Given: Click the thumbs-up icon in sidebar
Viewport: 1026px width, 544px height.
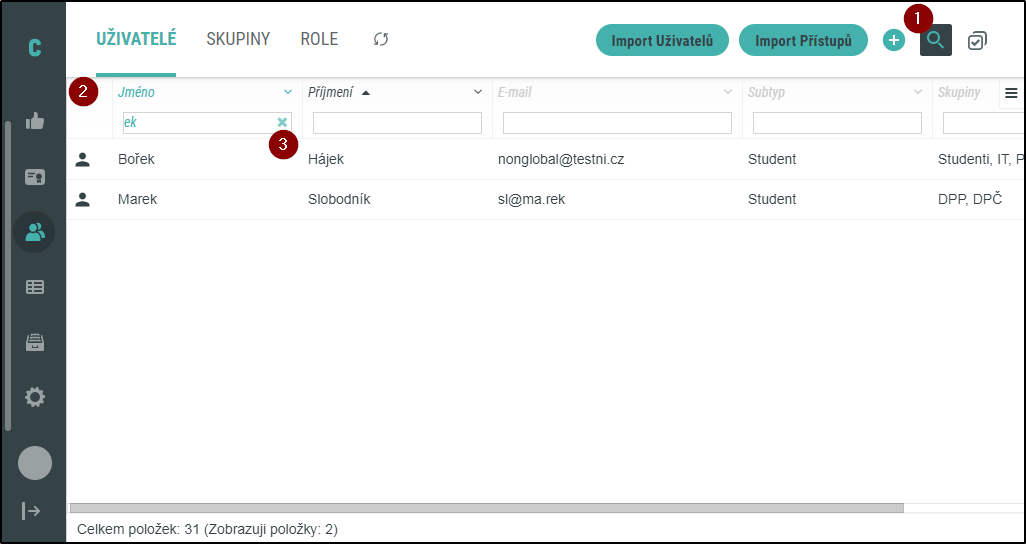Looking at the screenshot, I should (35, 122).
